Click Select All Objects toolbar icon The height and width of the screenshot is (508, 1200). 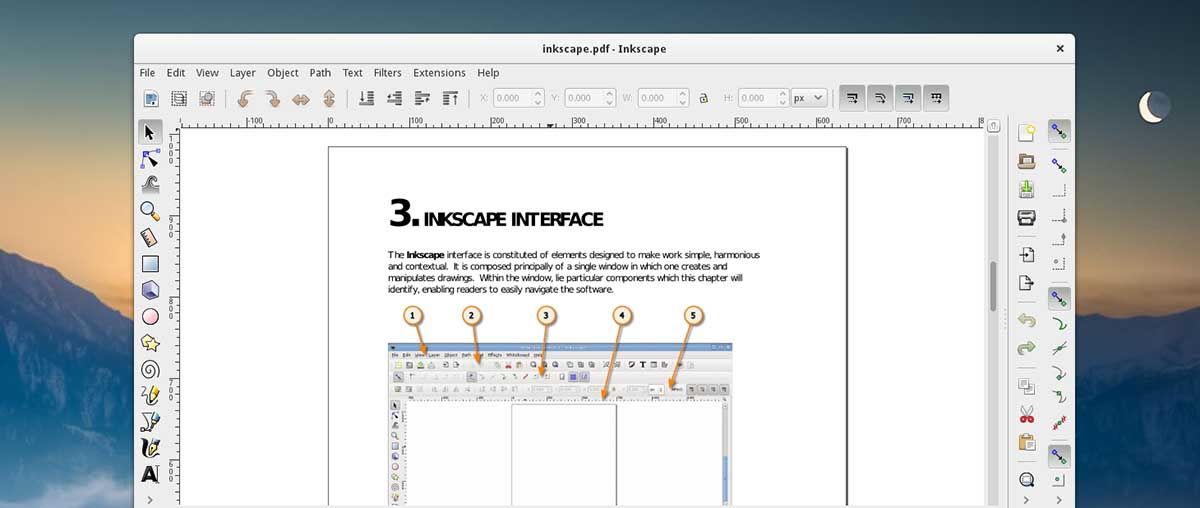tap(151, 98)
